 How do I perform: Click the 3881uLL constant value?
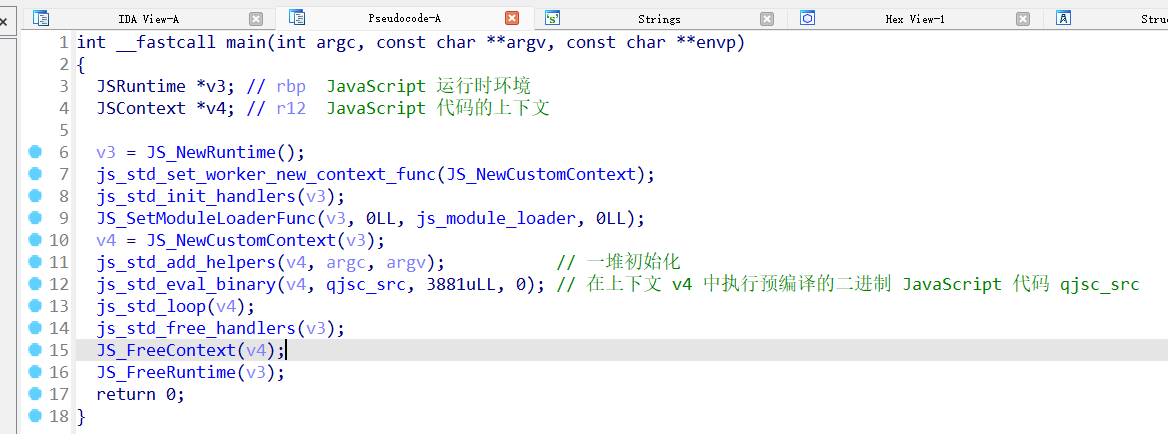[466, 284]
